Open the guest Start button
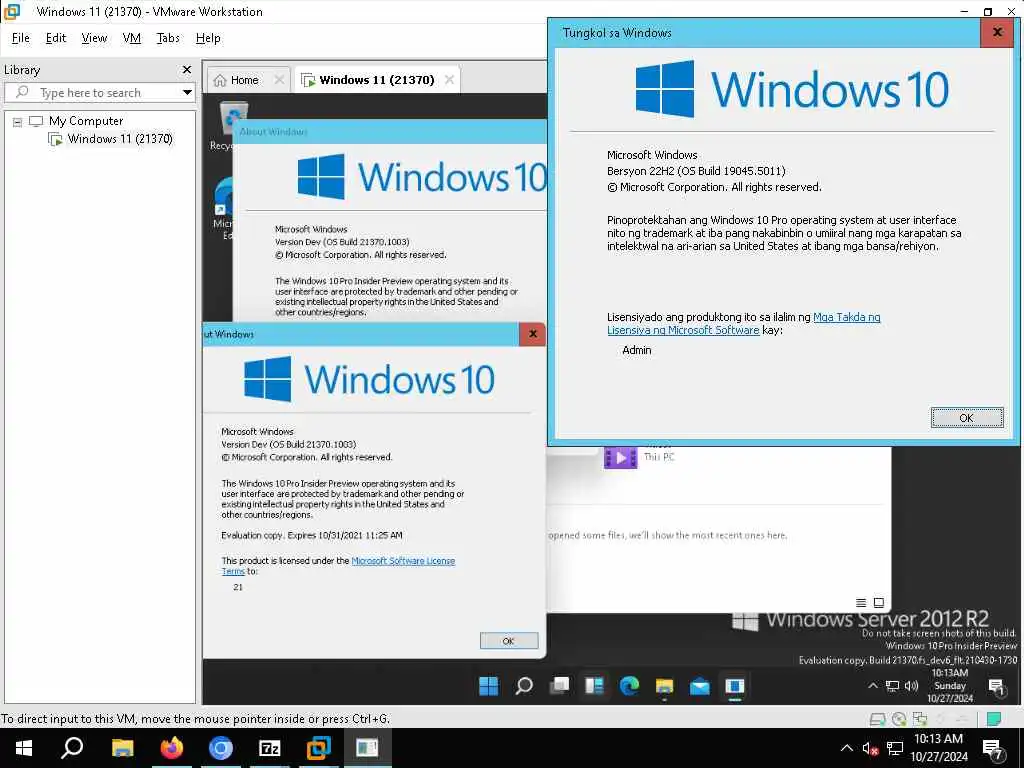 [488, 686]
